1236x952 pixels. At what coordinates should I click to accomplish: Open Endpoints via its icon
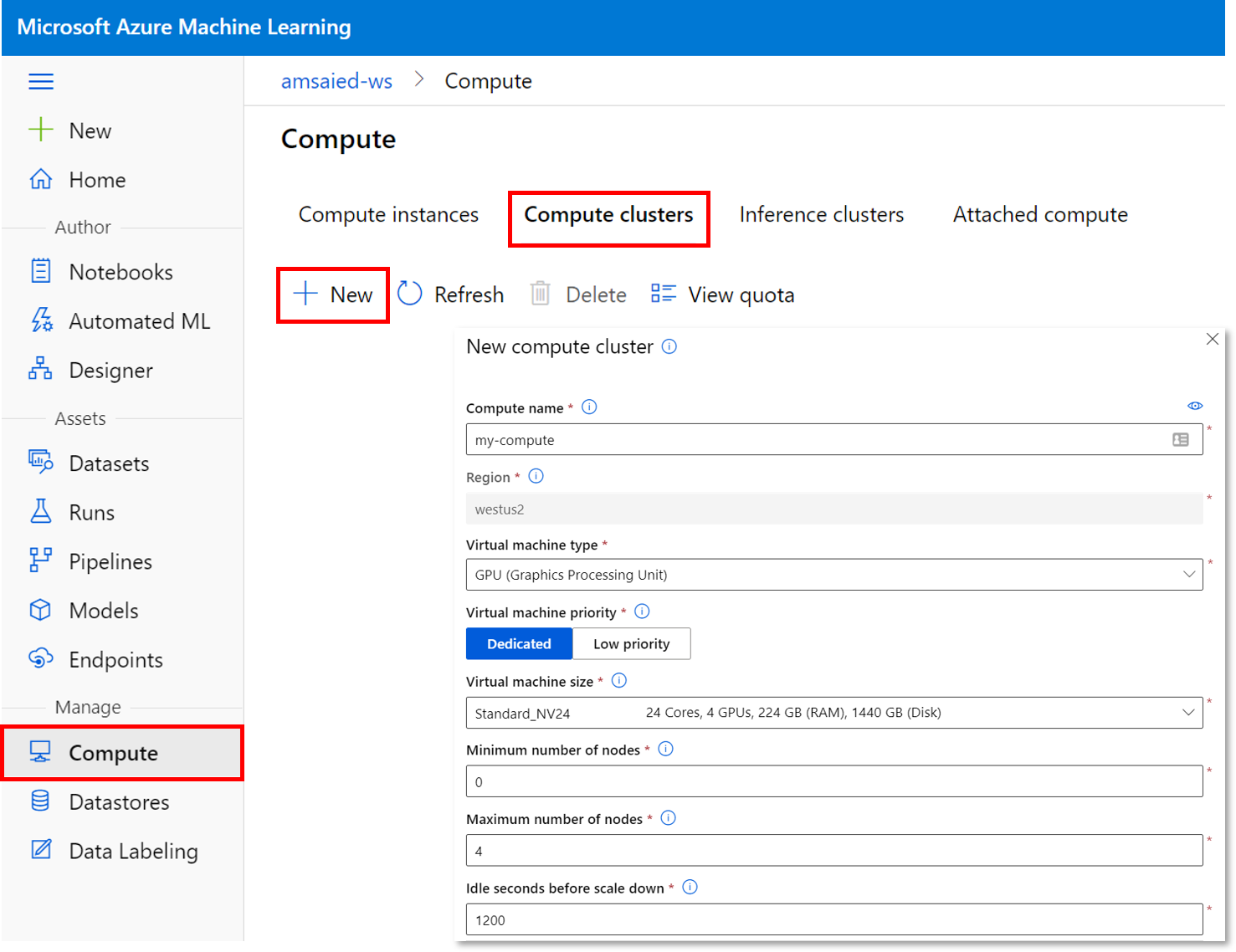(x=41, y=658)
